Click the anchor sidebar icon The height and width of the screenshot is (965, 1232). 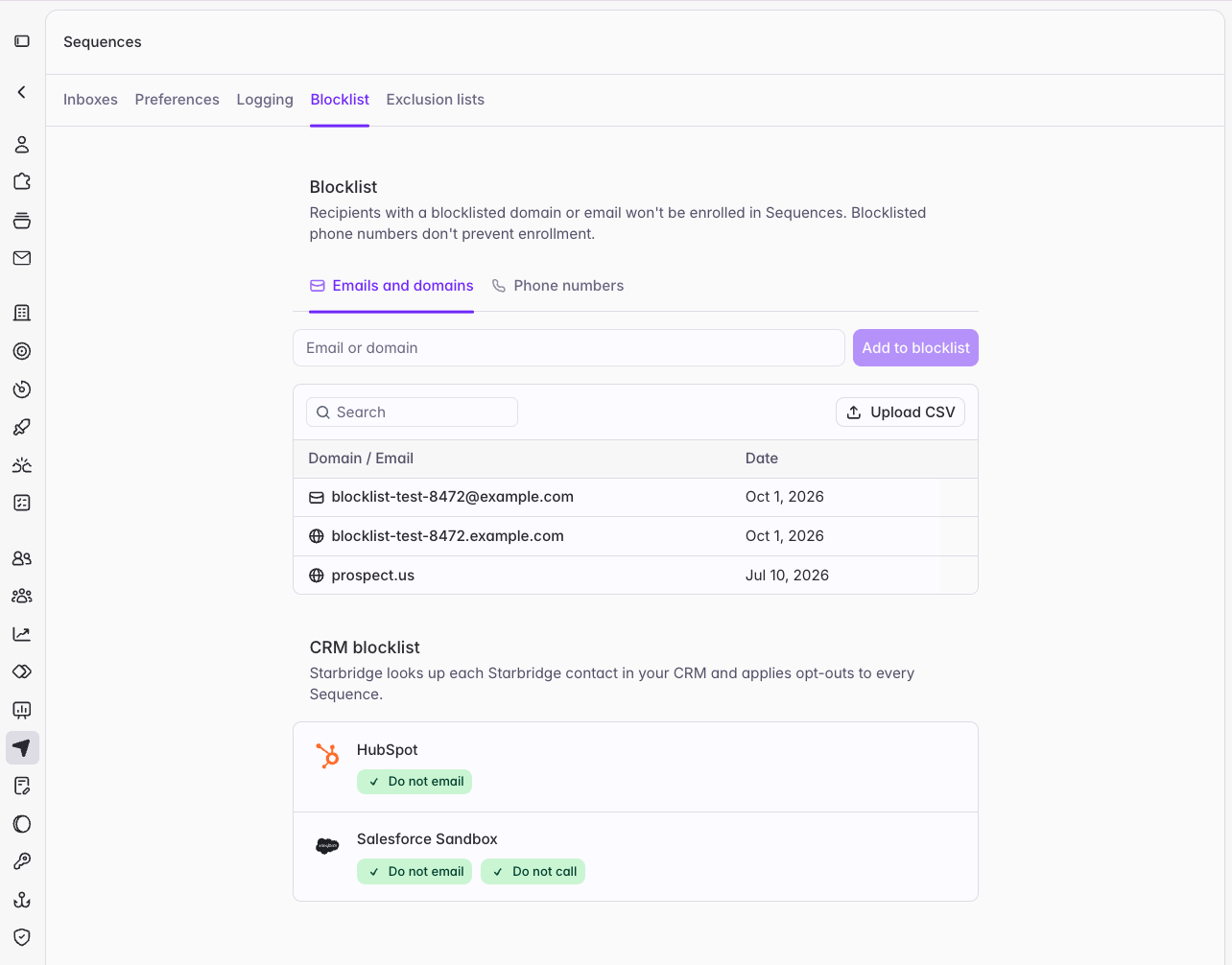(x=22, y=900)
